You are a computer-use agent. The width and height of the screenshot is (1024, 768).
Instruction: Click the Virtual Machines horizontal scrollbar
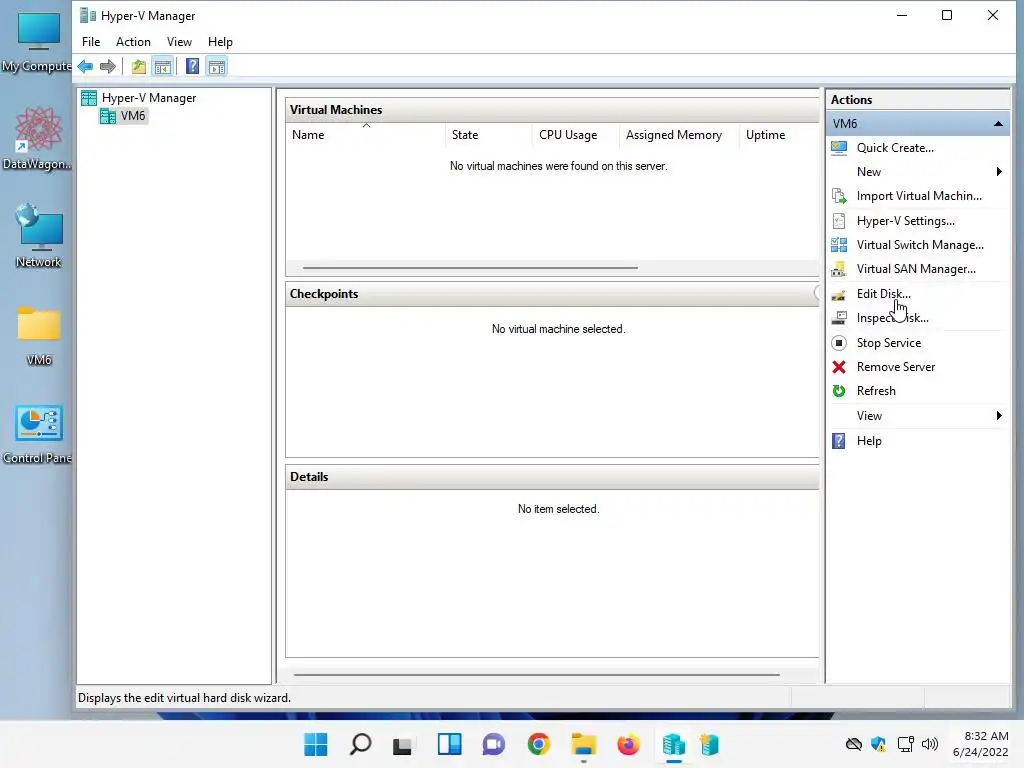pyautogui.click(x=470, y=268)
